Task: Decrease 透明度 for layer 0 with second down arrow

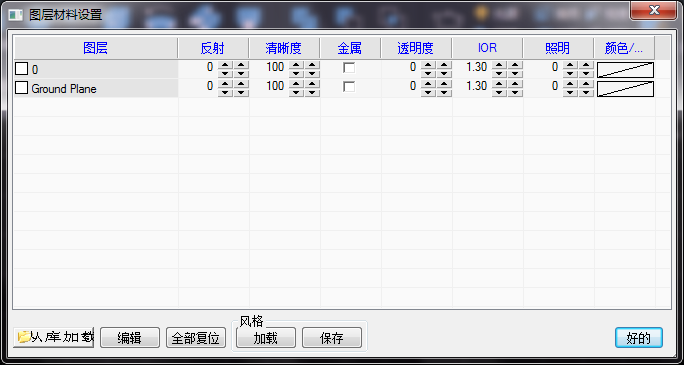Action: tap(444, 73)
